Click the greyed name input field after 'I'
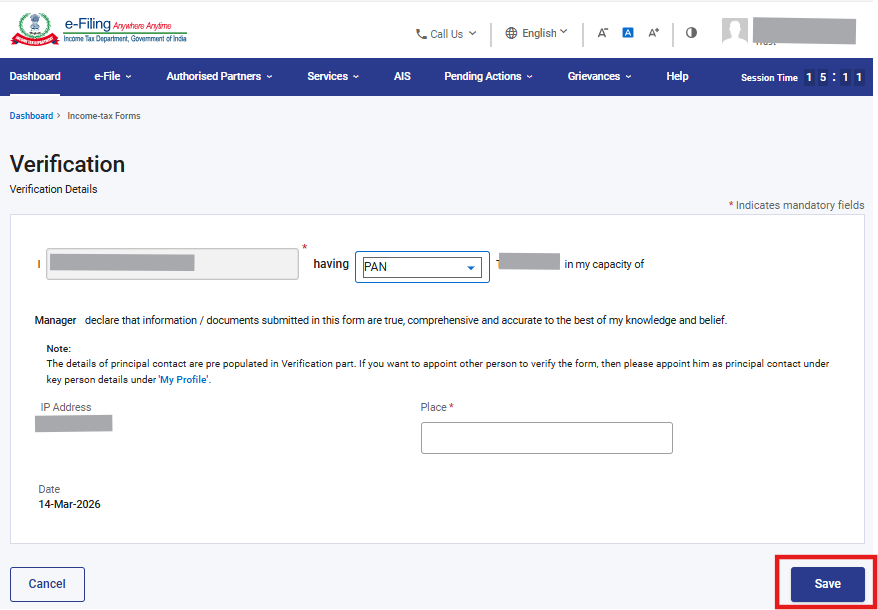 point(172,263)
